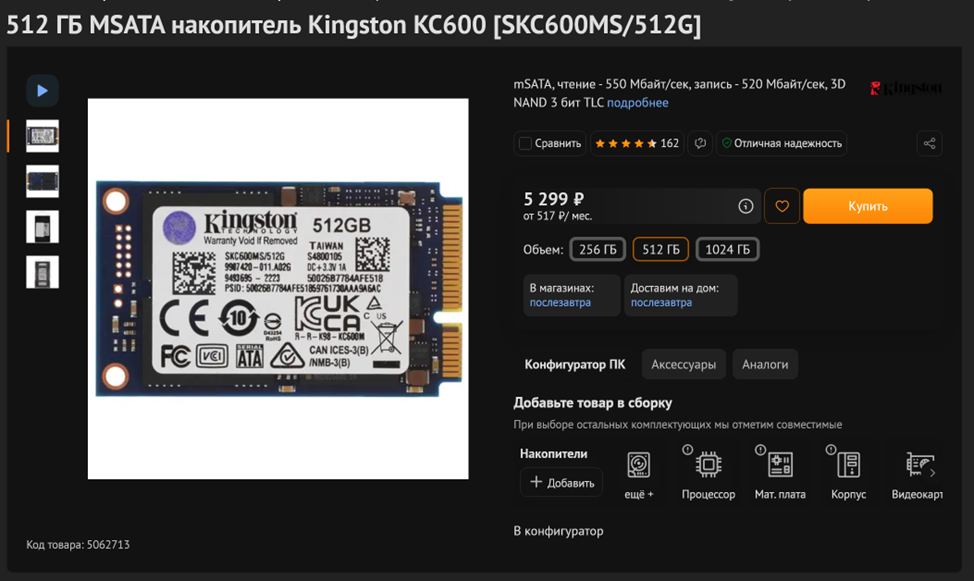Click the storage drive "ещё +" icon
The width and height of the screenshot is (974, 581).
(639, 465)
